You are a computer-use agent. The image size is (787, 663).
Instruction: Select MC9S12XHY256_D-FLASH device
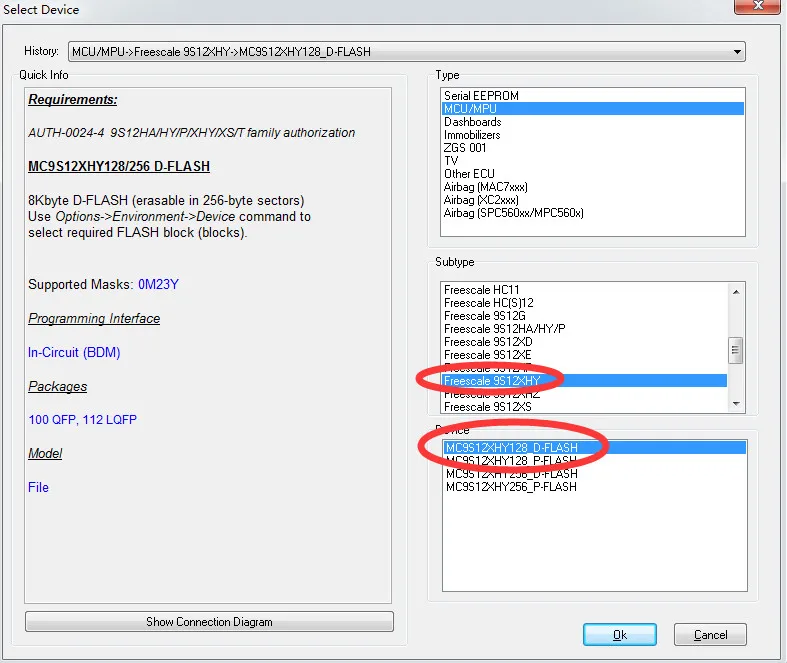[595, 474]
